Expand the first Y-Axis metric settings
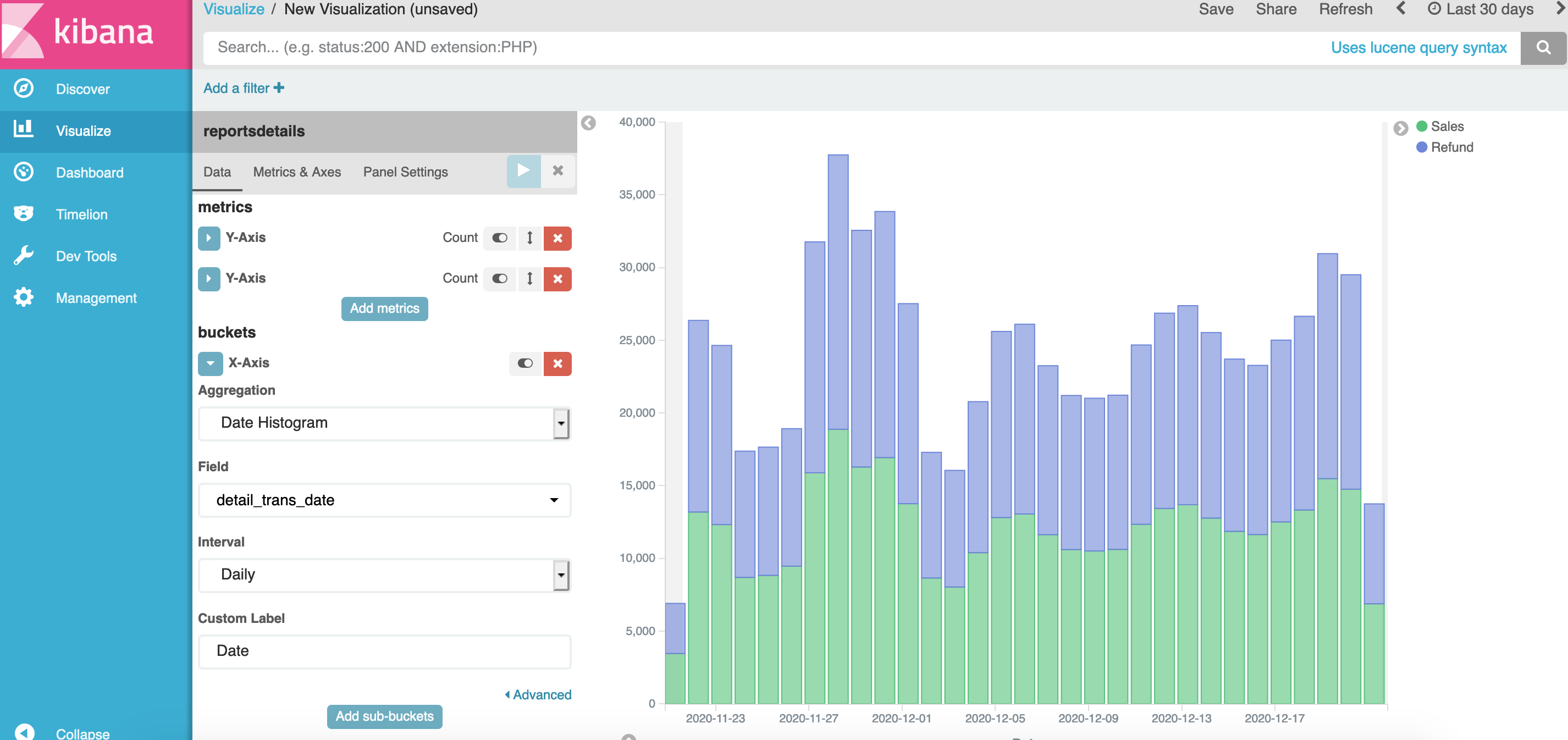The image size is (1568, 740). 209,238
